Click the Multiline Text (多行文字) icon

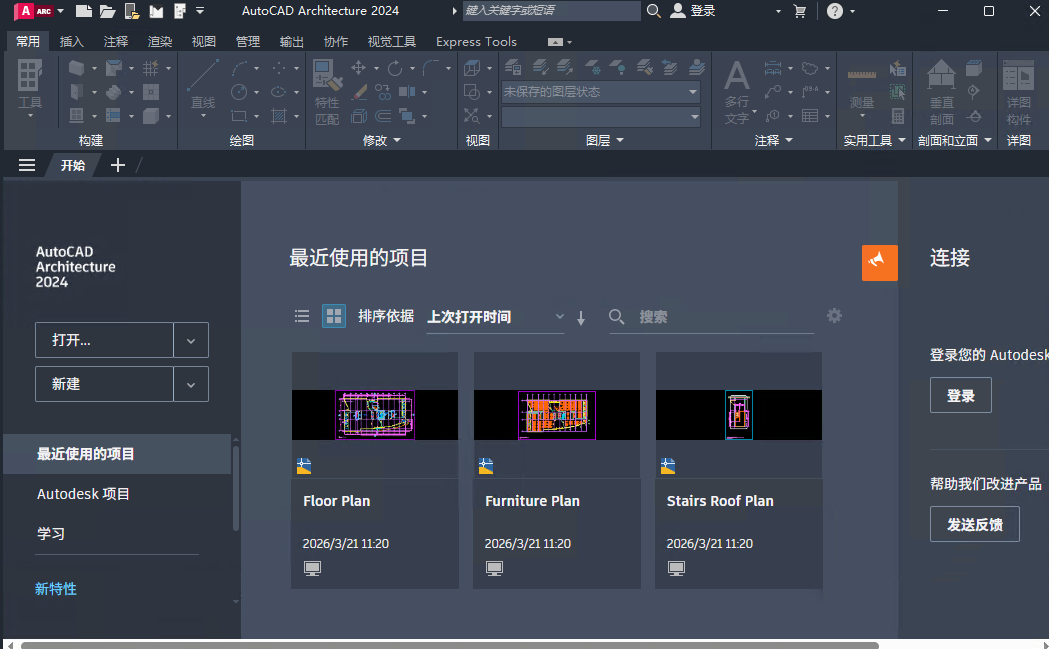pyautogui.click(x=737, y=92)
